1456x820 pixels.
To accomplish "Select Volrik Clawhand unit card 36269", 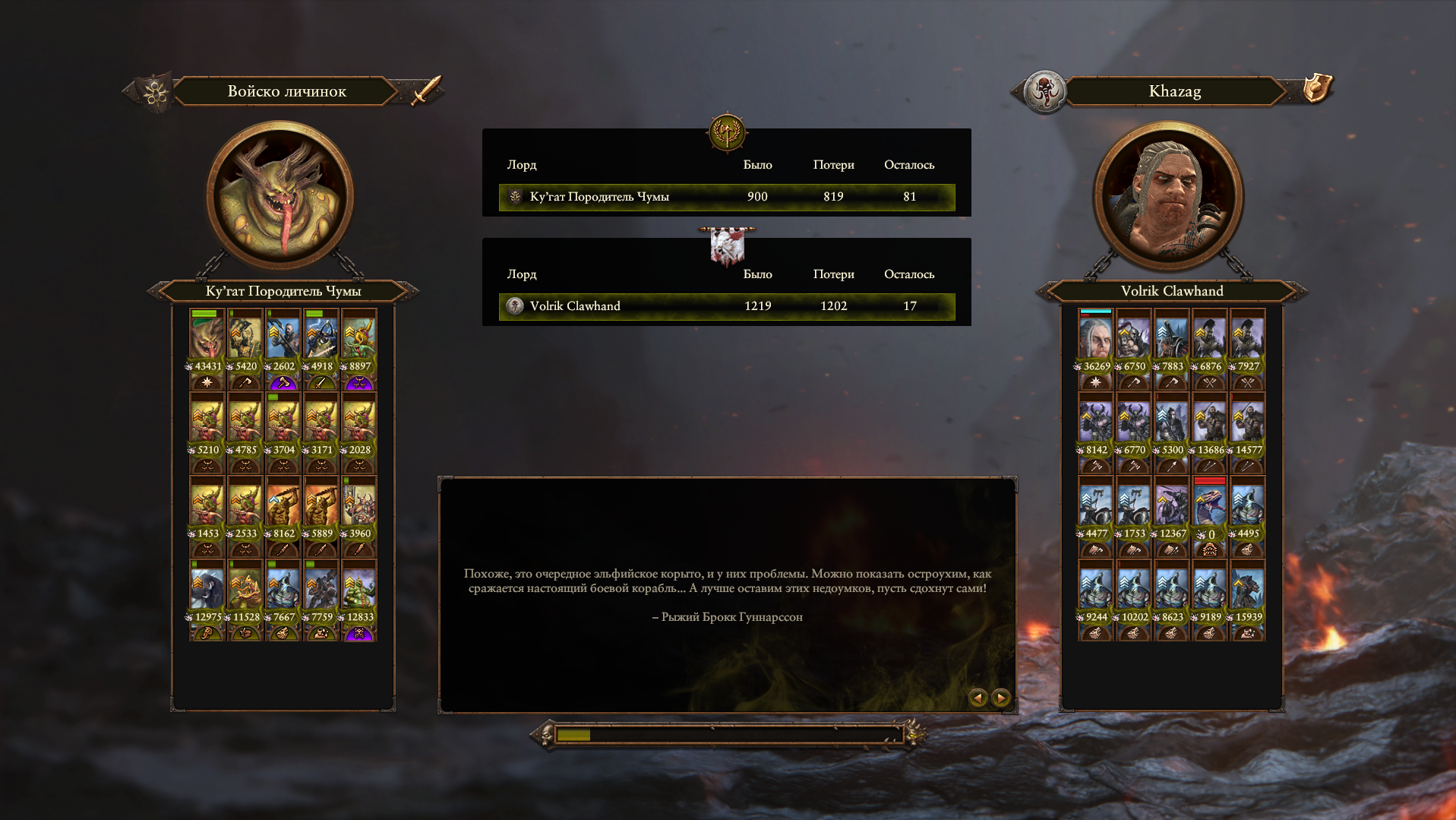I will point(1095,350).
